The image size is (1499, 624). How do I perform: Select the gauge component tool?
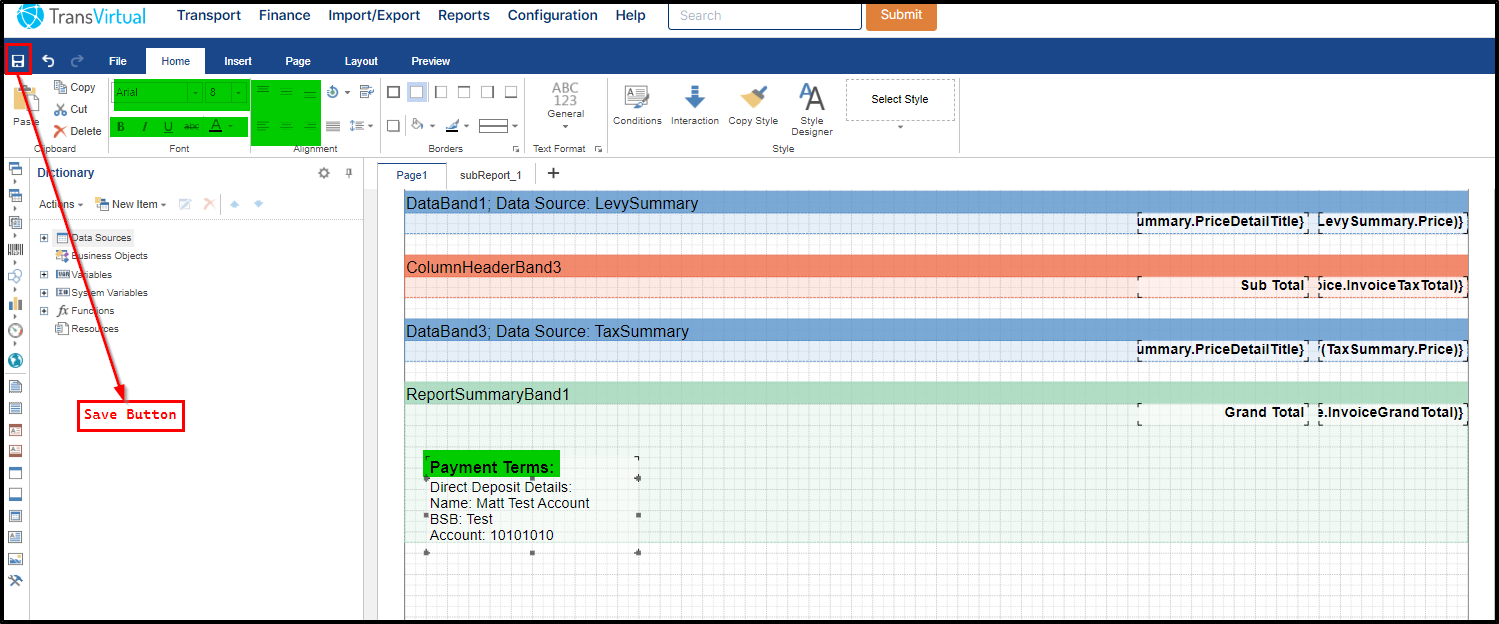pos(15,330)
